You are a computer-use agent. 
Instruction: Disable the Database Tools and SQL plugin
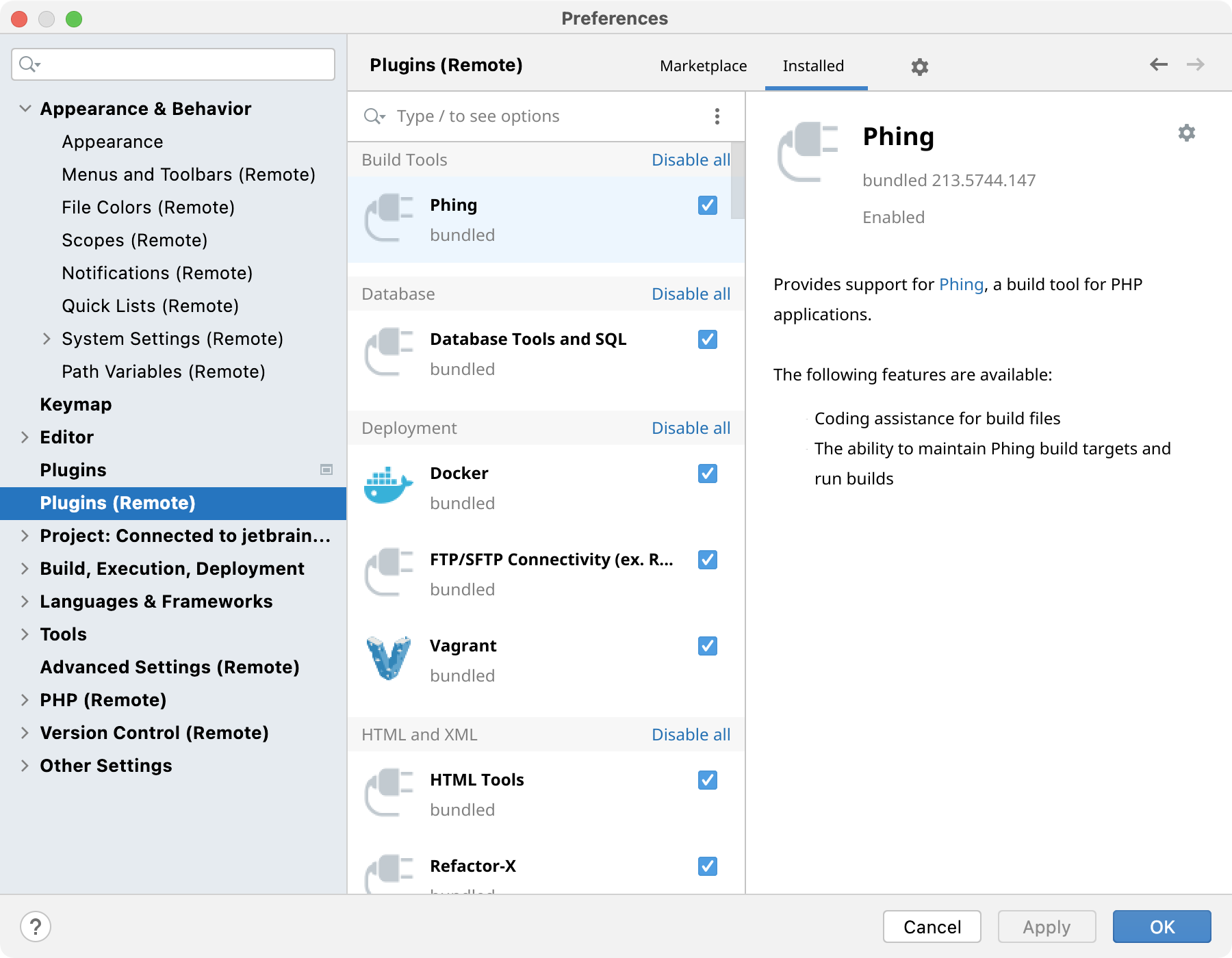pyautogui.click(x=707, y=339)
